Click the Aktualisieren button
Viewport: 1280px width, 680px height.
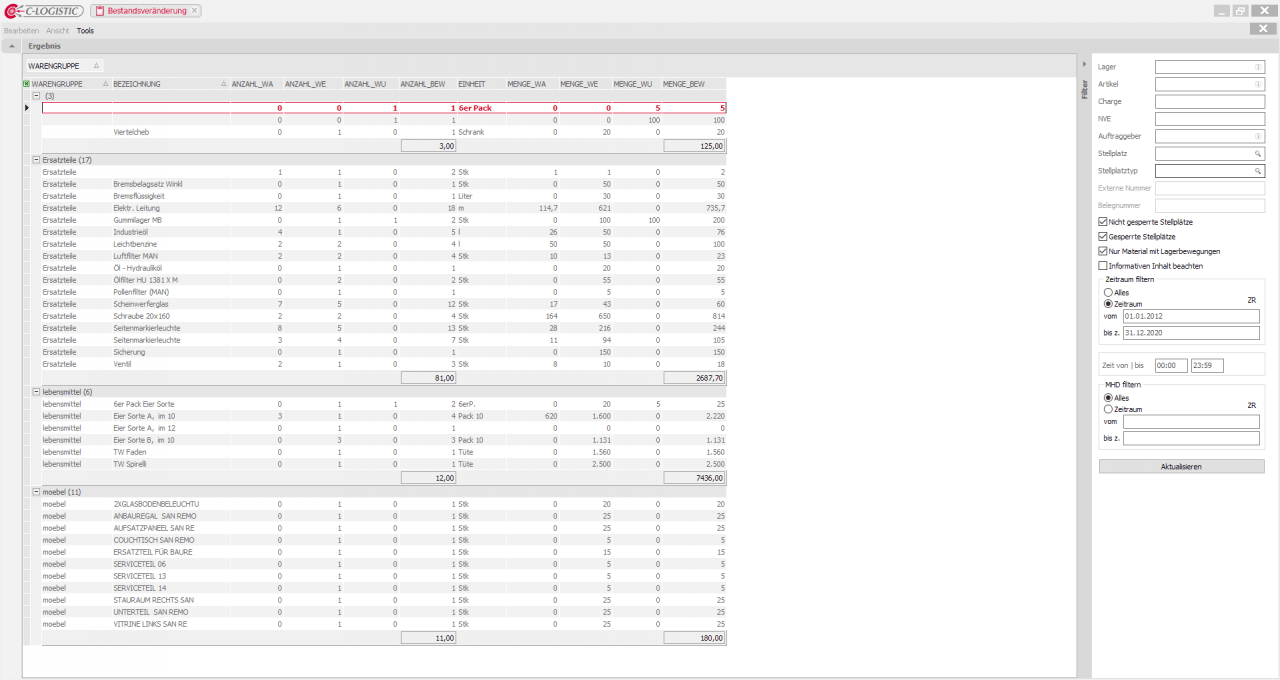click(x=1181, y=467)
